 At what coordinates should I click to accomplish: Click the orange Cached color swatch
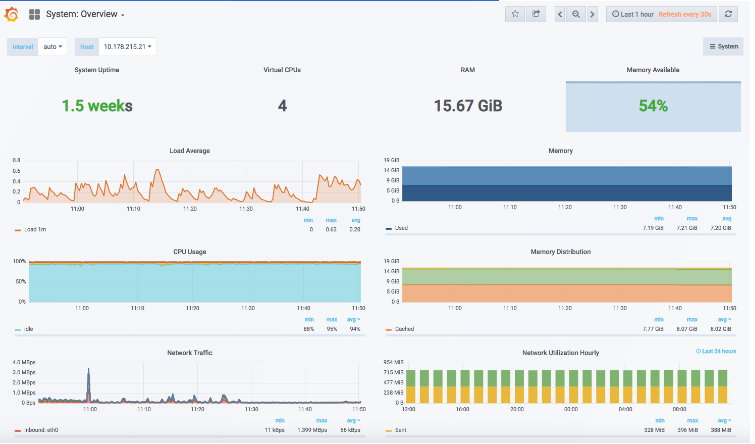click(x=389, y=330)
